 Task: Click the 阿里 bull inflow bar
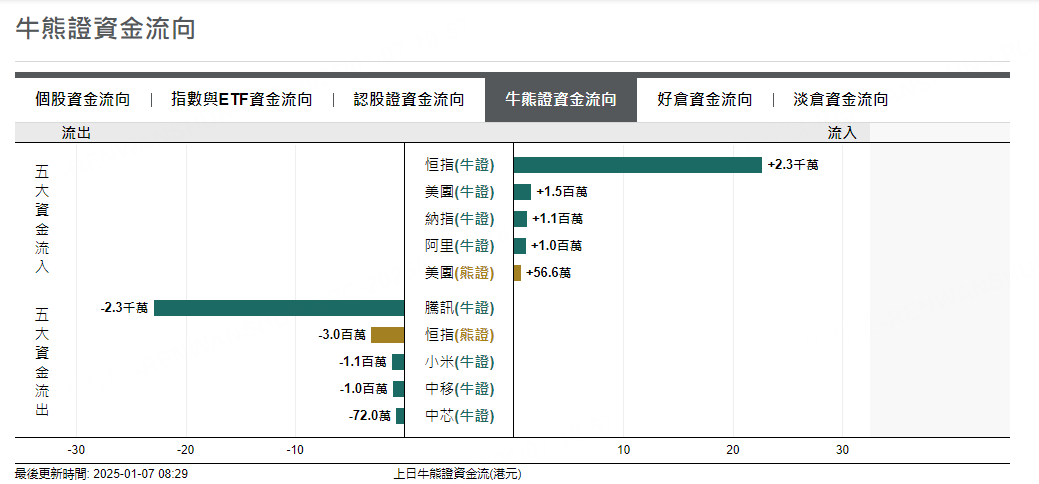[520, 246]
